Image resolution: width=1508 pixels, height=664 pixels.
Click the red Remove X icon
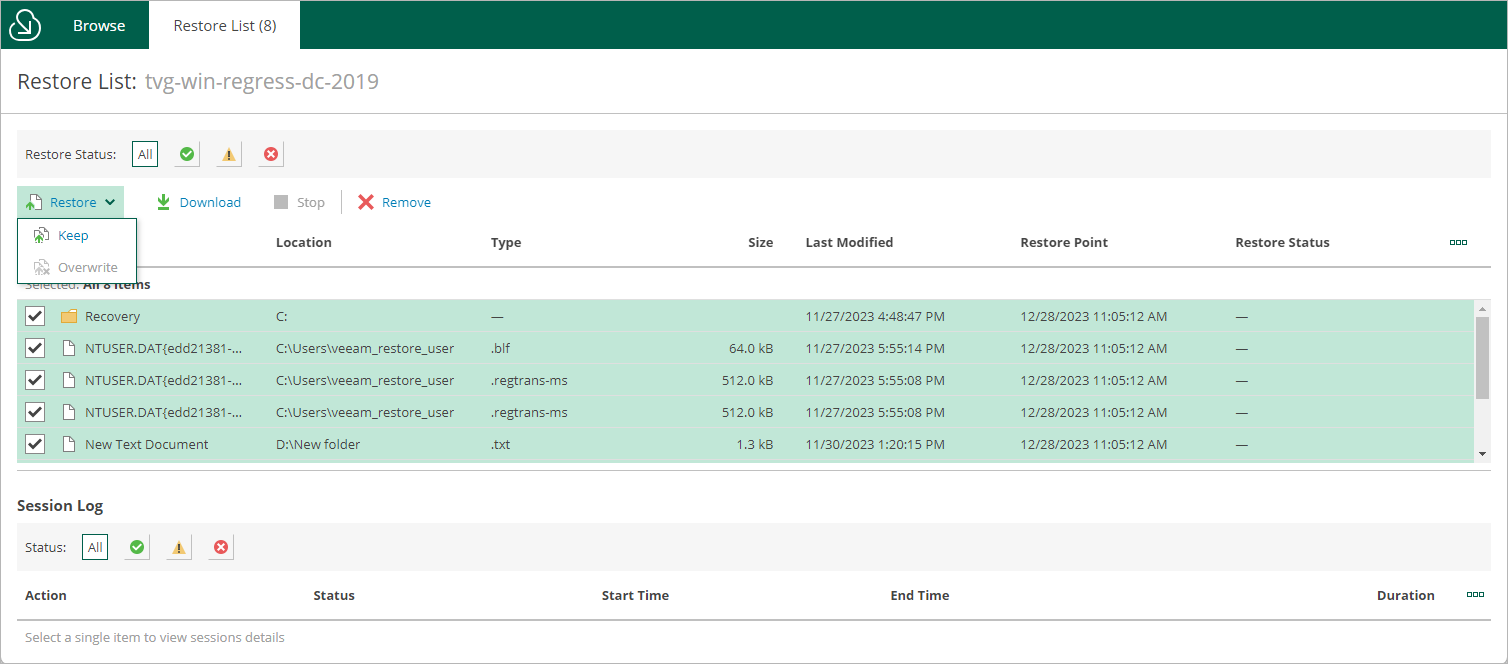pos(365,202)
